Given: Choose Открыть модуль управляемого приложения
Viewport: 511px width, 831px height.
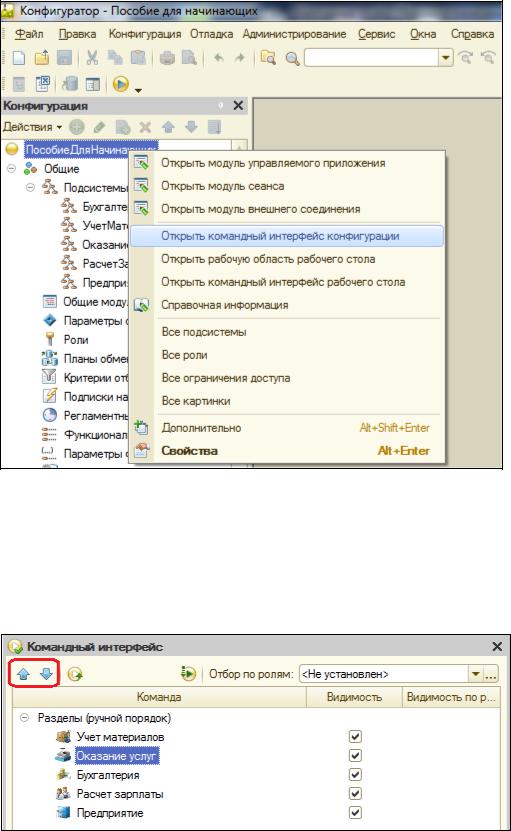Looking at the screenshot, I should click(287, 163).
